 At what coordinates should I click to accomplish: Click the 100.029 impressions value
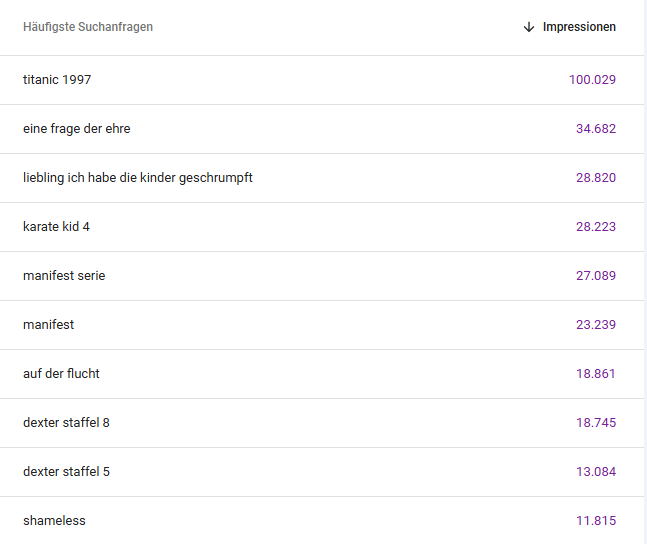click(x=592, y=79)
